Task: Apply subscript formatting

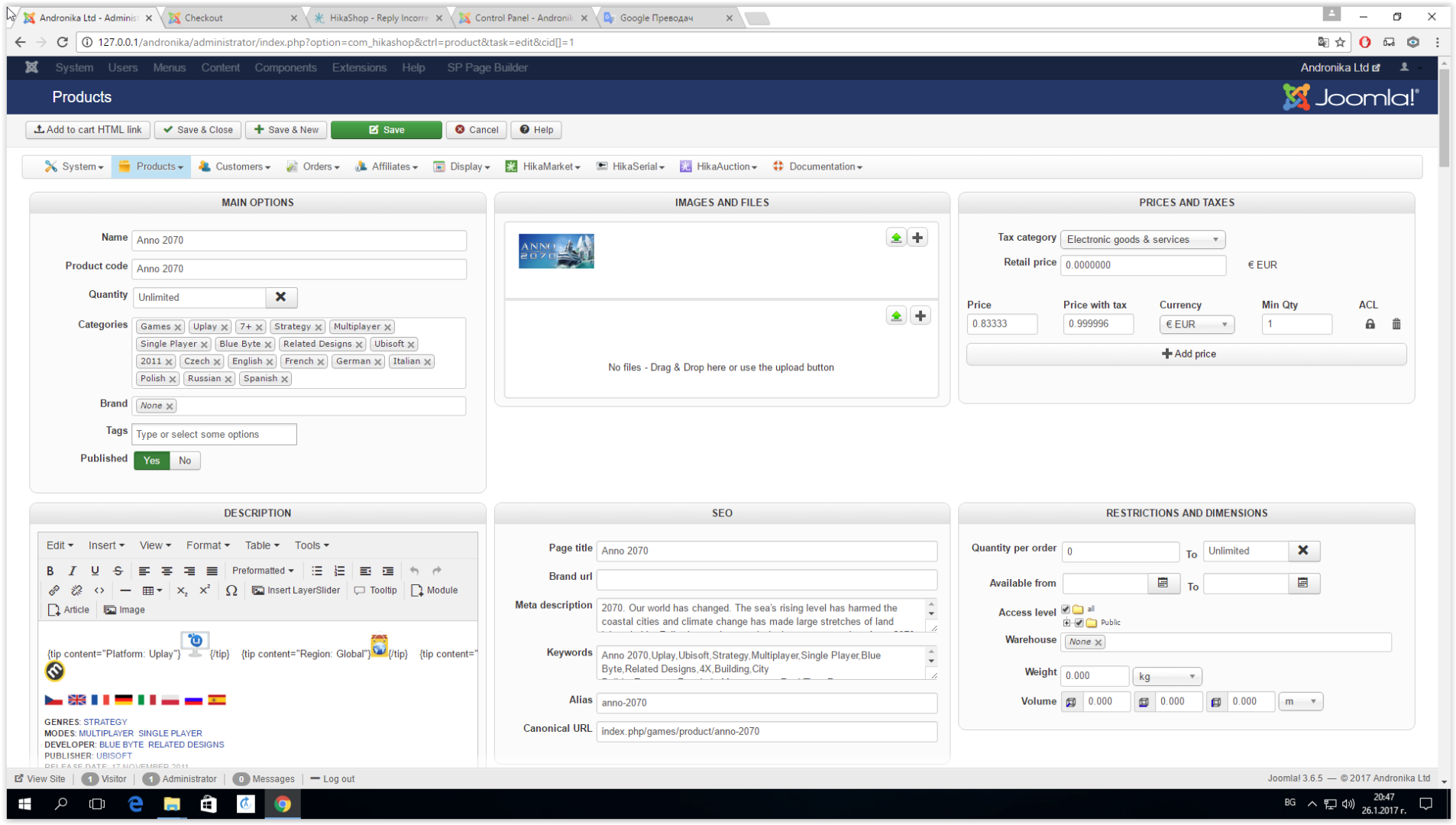Action: [x=182, y=590]
